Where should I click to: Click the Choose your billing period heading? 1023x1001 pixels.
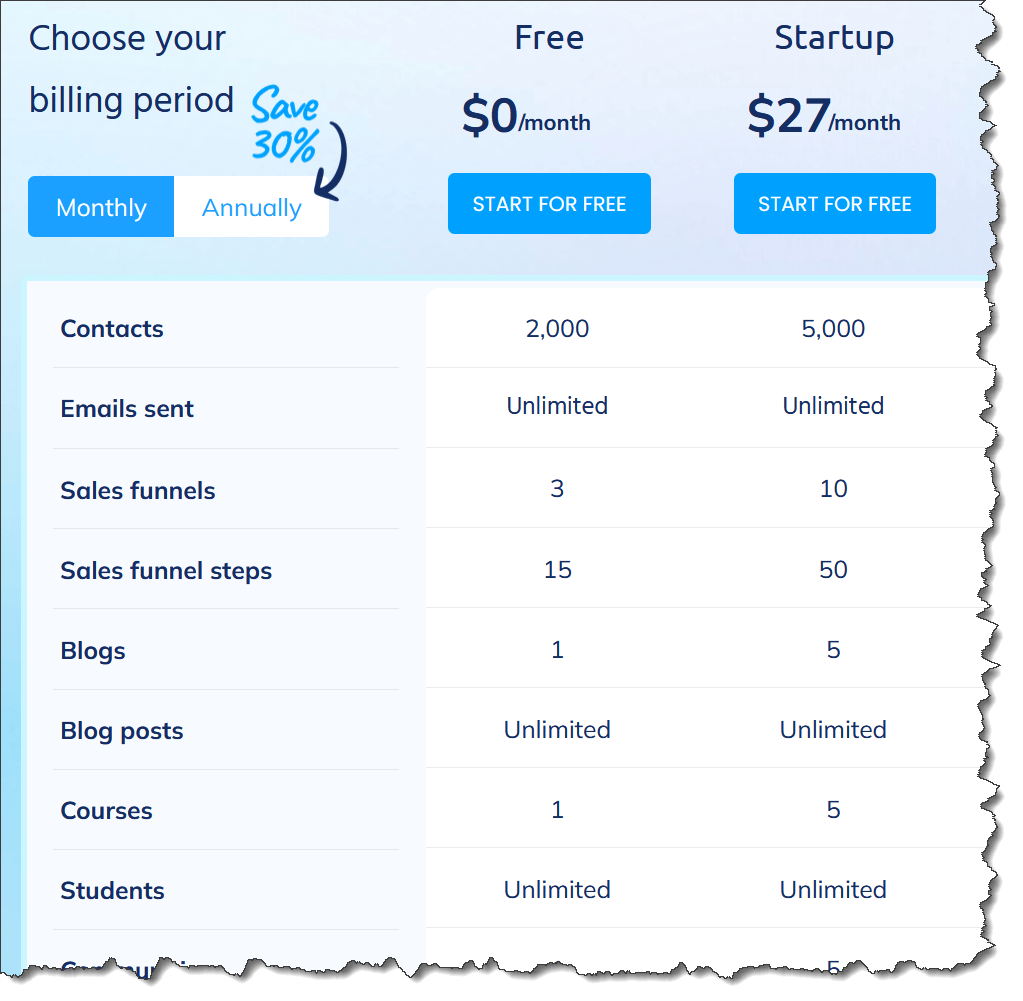pos(130,69)
